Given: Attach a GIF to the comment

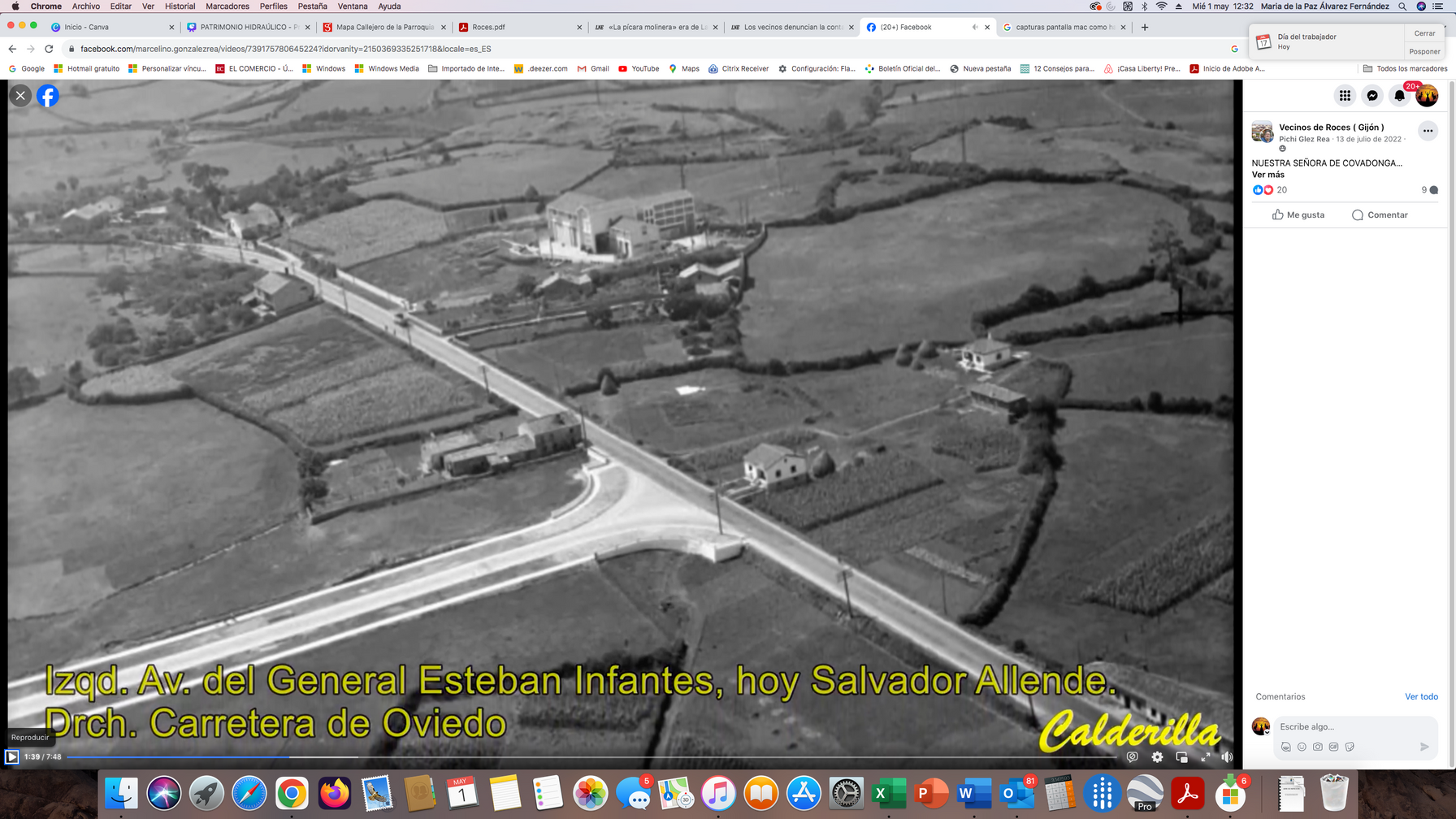Looking at the screenshot, I should tap(1333, 747).
